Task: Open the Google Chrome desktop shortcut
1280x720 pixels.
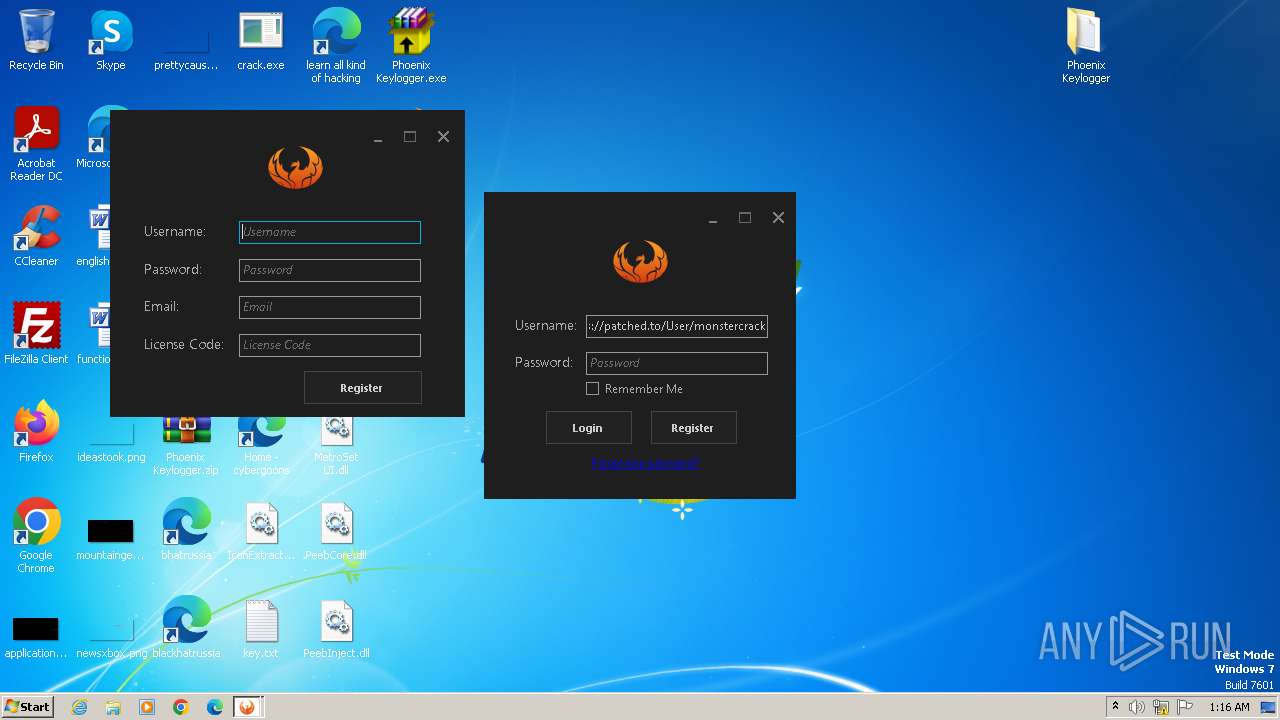Action: (x=36, y=536)
